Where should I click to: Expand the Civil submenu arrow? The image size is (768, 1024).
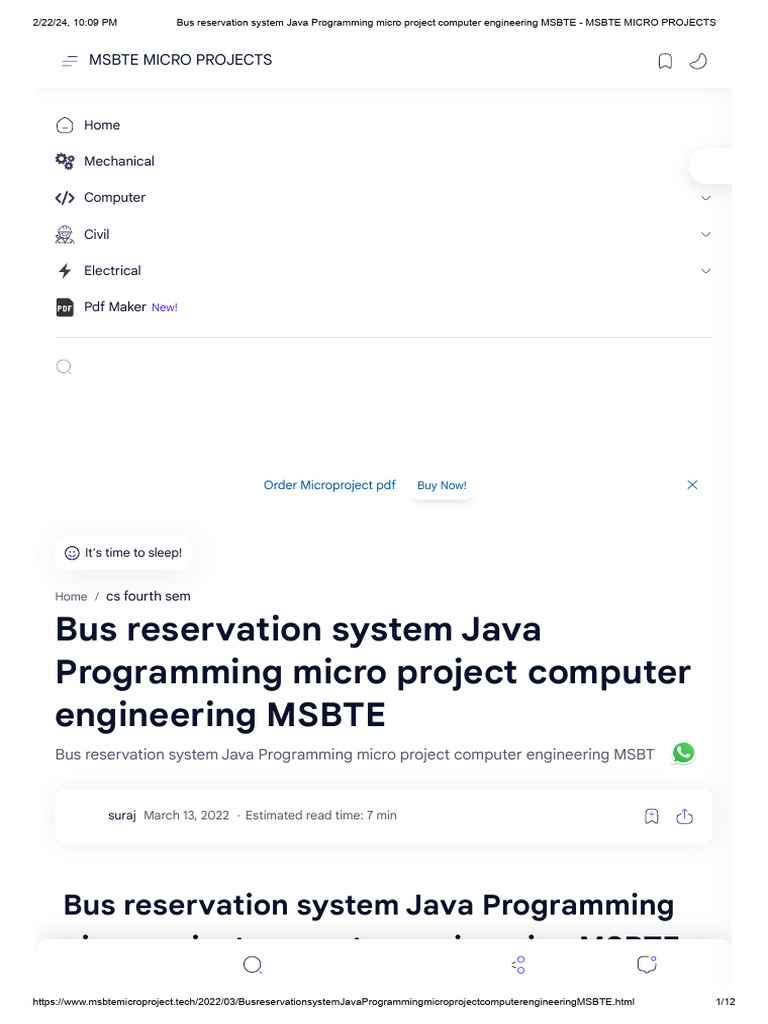point(706,235)
